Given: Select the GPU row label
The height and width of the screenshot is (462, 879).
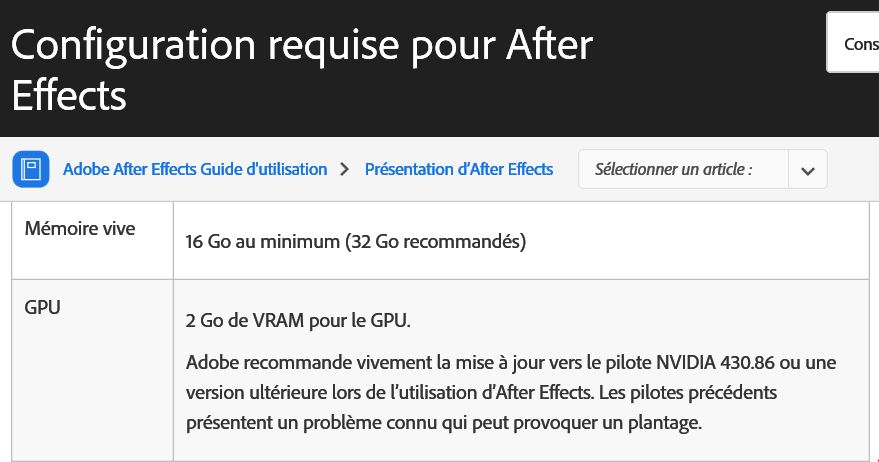Looking at the screenshot, I should click(43, 308).
